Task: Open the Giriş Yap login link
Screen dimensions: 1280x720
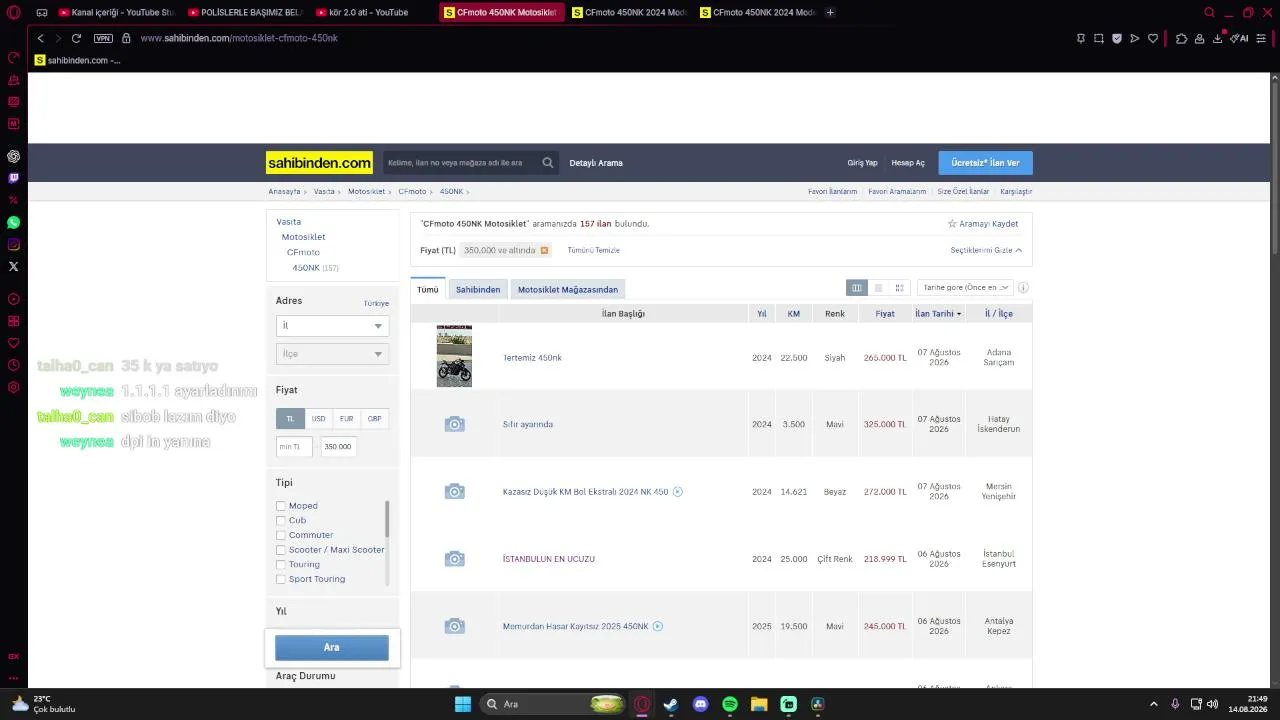Action: click(x=862, y=163)
